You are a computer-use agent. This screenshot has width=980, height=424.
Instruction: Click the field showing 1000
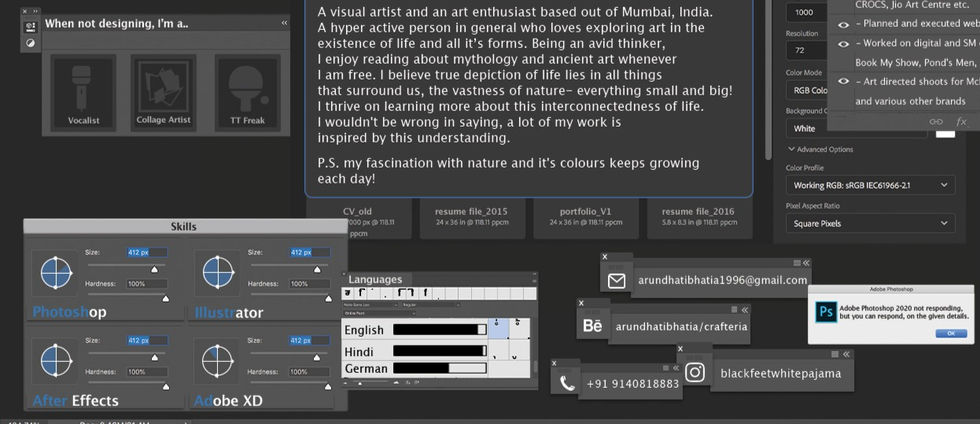(x=807, y=12)
